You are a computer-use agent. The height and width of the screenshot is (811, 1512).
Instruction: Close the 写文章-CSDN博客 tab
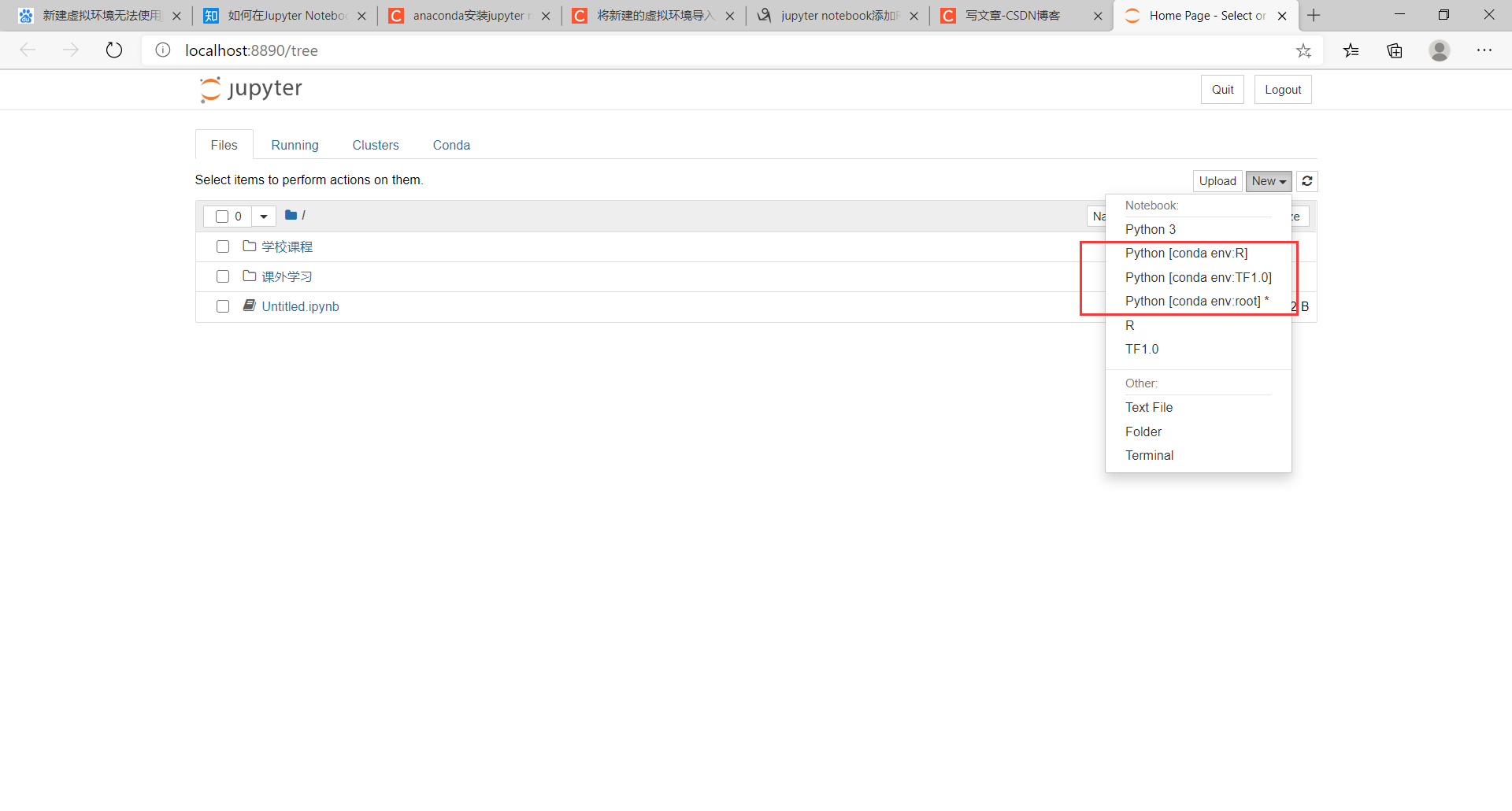1098,16
